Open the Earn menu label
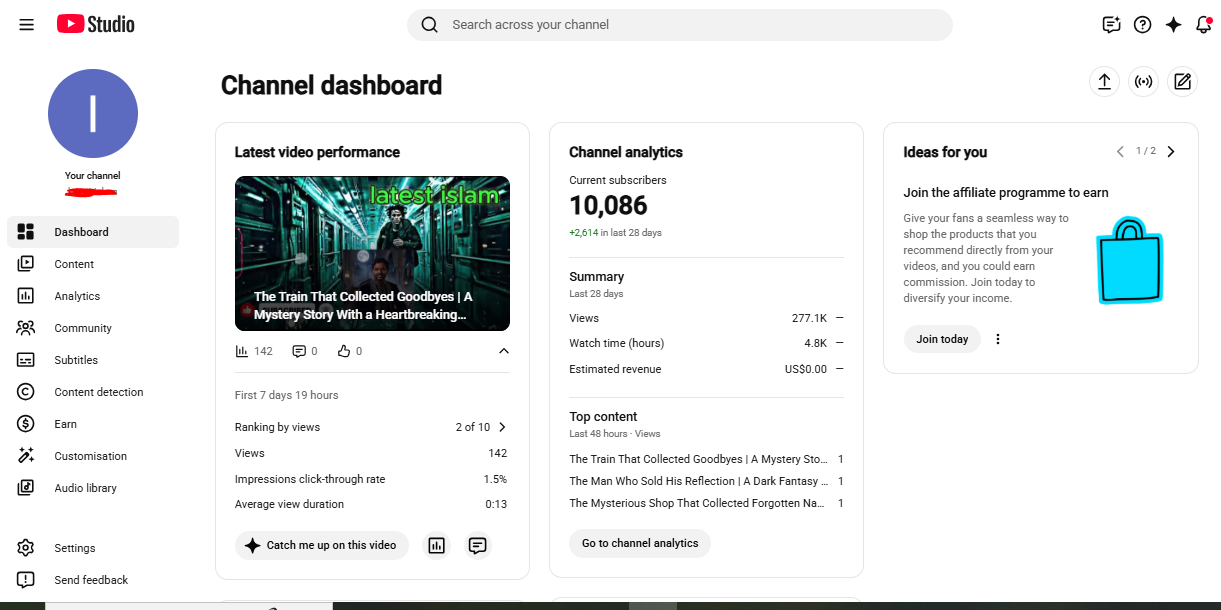 [65, 424]
